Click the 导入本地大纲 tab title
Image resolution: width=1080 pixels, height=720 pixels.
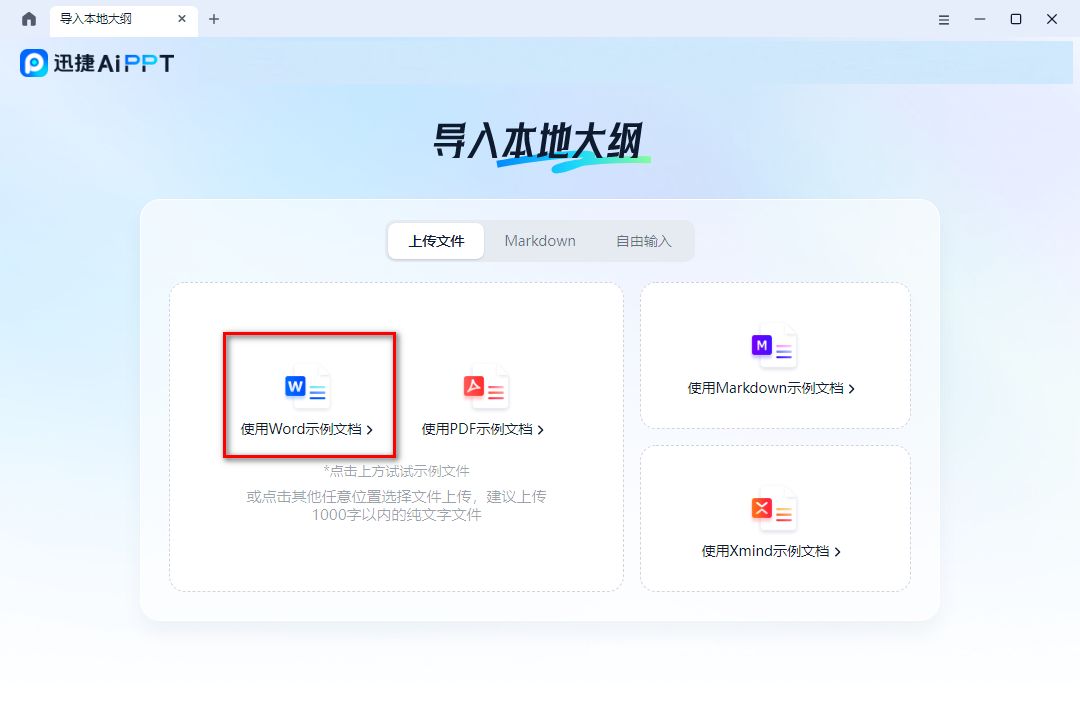[x=96, y=19]
